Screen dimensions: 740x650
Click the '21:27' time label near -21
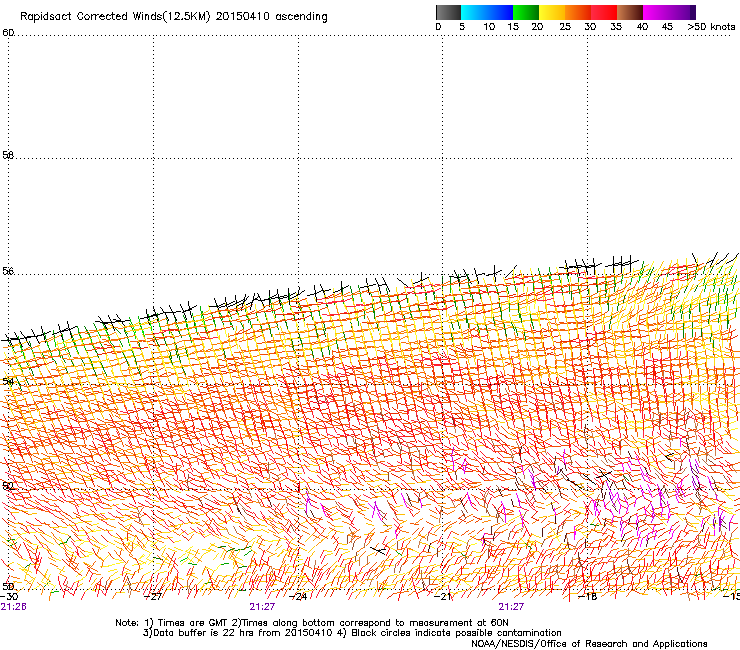coord(511,607)
